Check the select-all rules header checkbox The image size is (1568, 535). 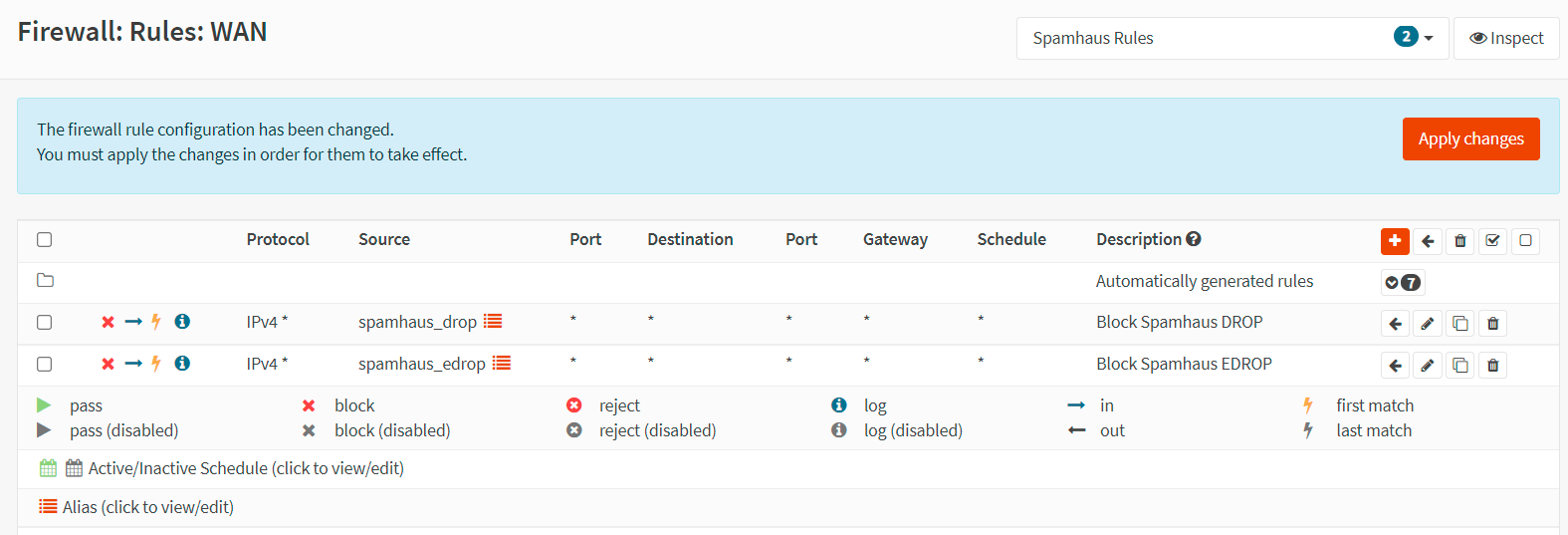coord(44,239)
